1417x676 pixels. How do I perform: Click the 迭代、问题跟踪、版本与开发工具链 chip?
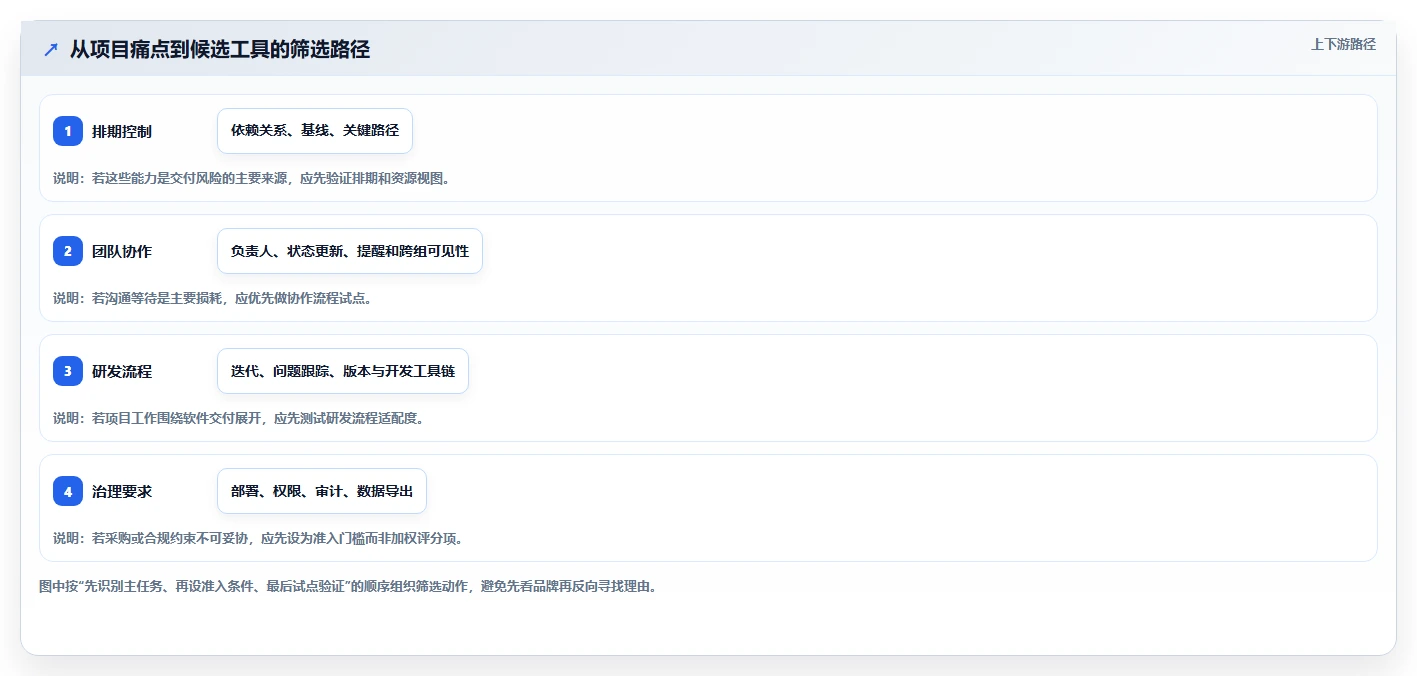343,371
